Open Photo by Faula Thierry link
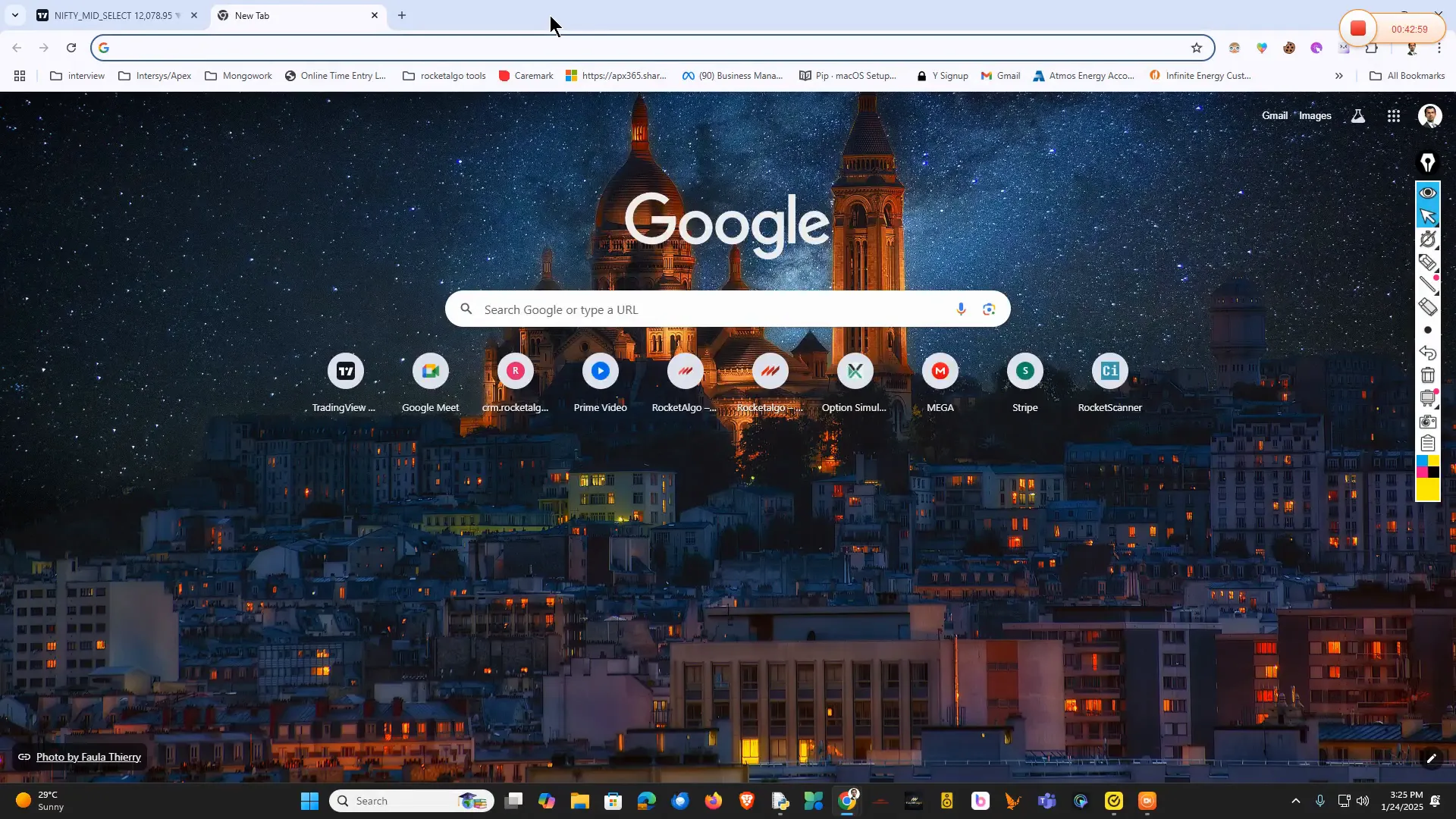The image size is (1456, 819). [88, 757]
